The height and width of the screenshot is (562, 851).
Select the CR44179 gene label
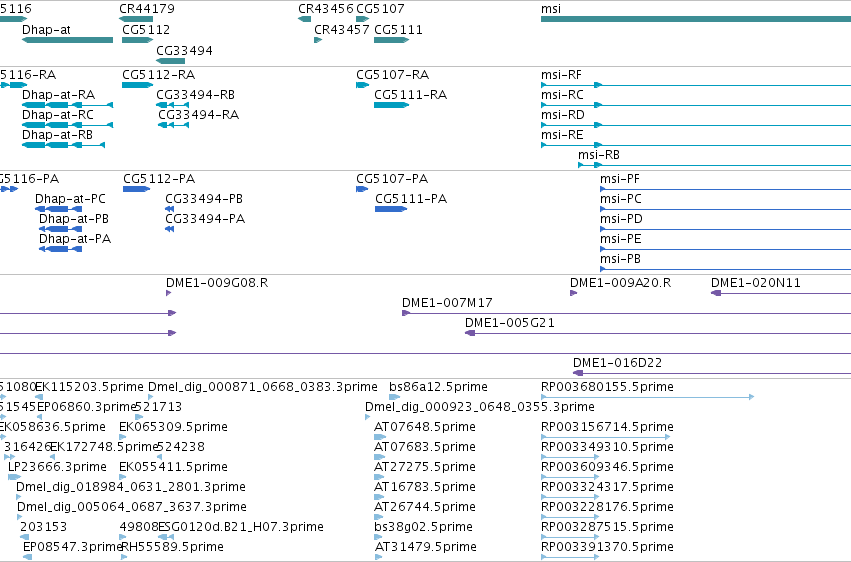[x=147, y=9]
